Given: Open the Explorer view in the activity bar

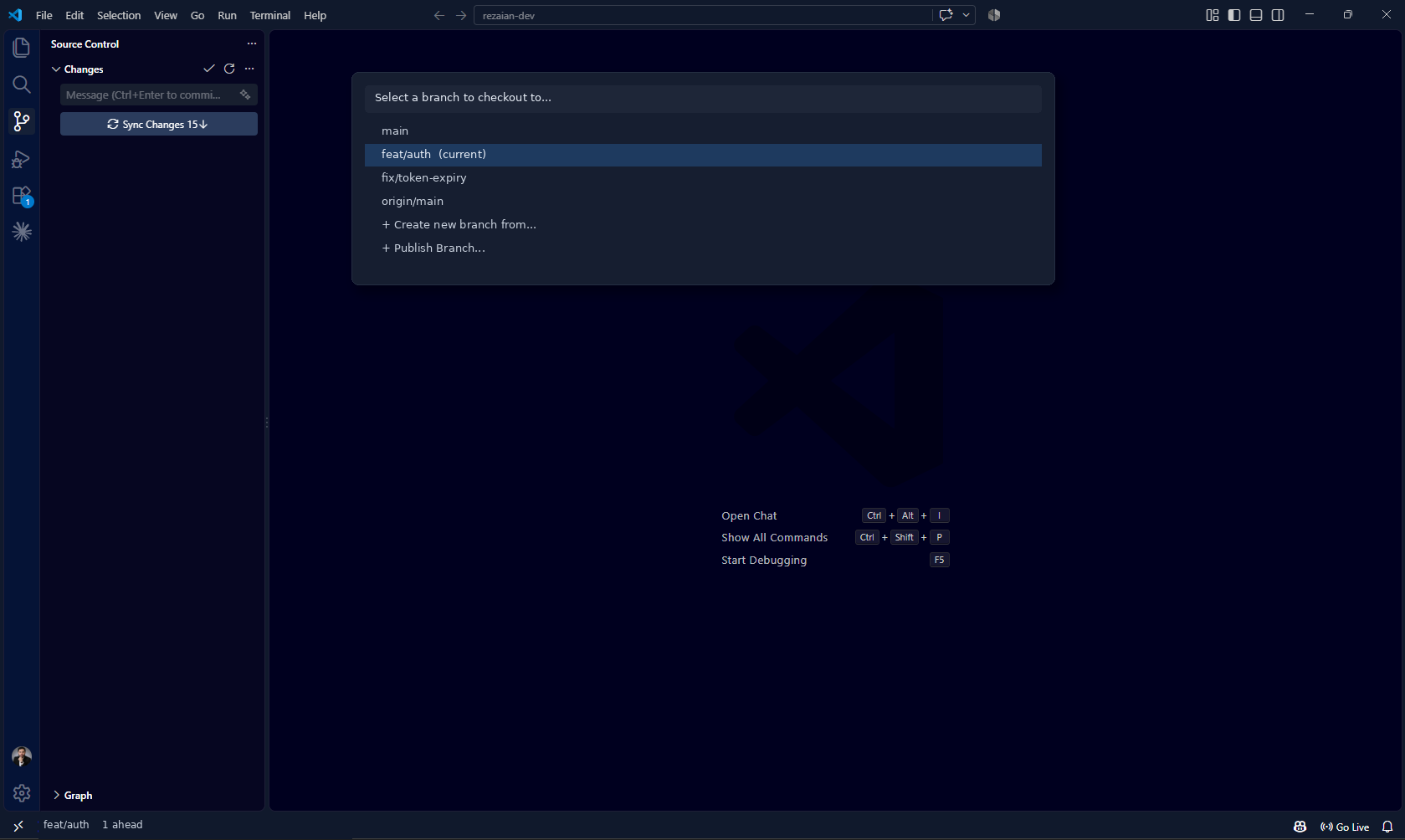Looking at the screenshot, I should point(22,48).
